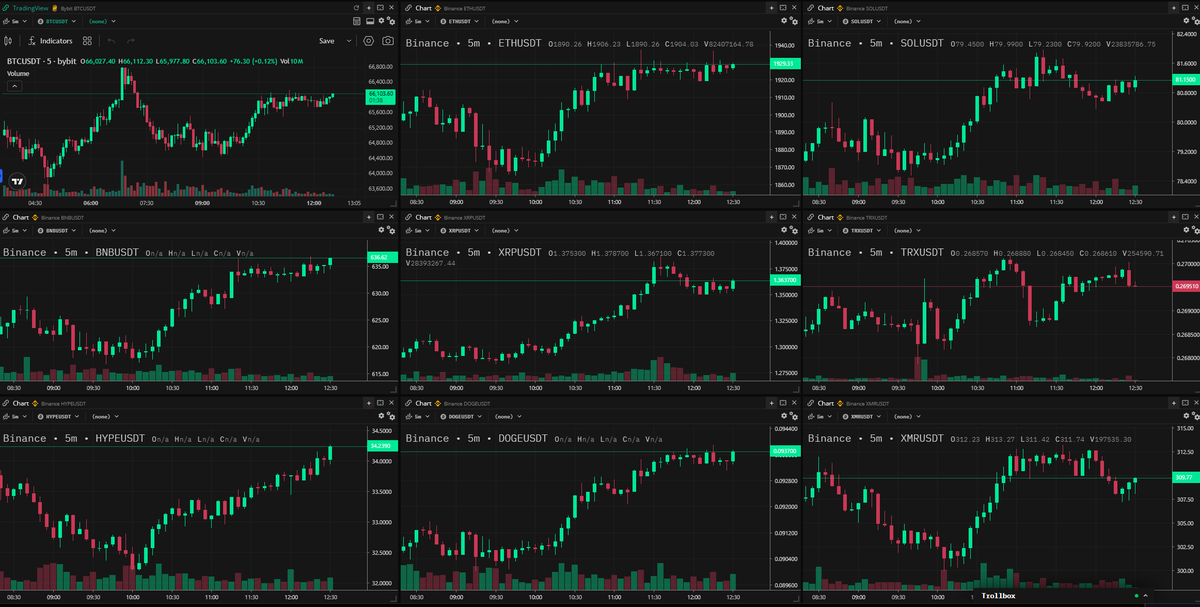Maximize the DOGEUSDT chart panel
This screenshot has width=1200, height=607.
click(x=783, y=403)
